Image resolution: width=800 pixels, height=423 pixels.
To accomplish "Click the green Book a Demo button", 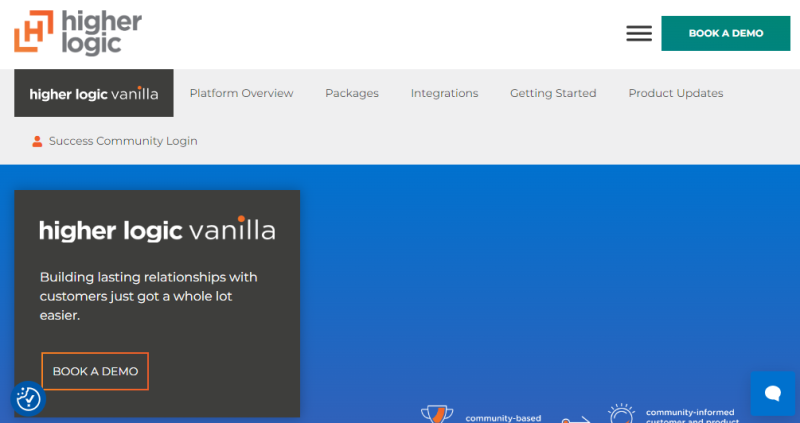I will coord(725,33).
